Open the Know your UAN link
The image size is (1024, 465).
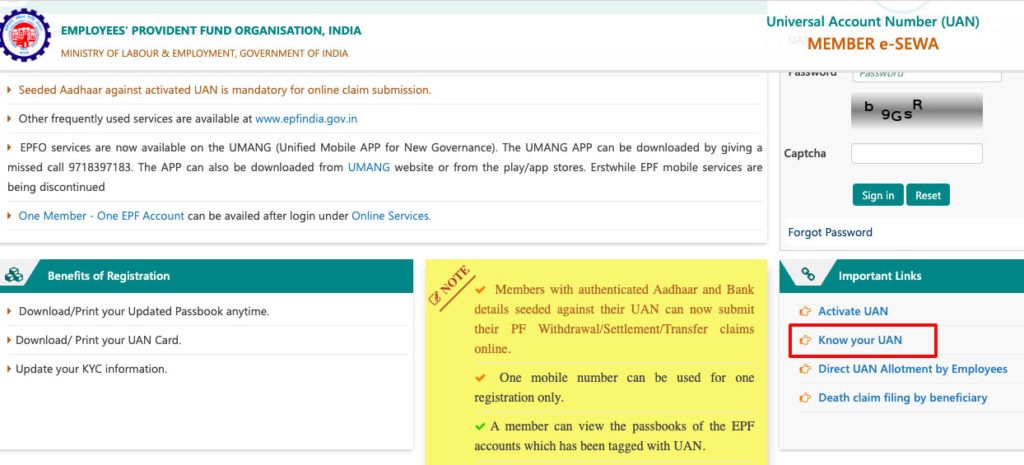click(x=860, y=340)
